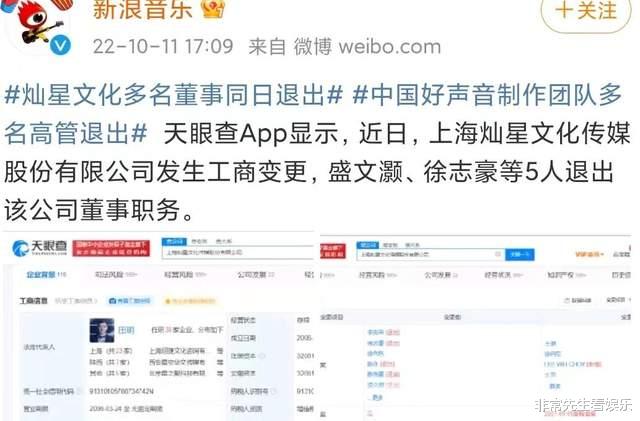Viewport: 640px width, 421px height.
Task: Focus the company search field in left image
Action: click(x=238, y=252)
